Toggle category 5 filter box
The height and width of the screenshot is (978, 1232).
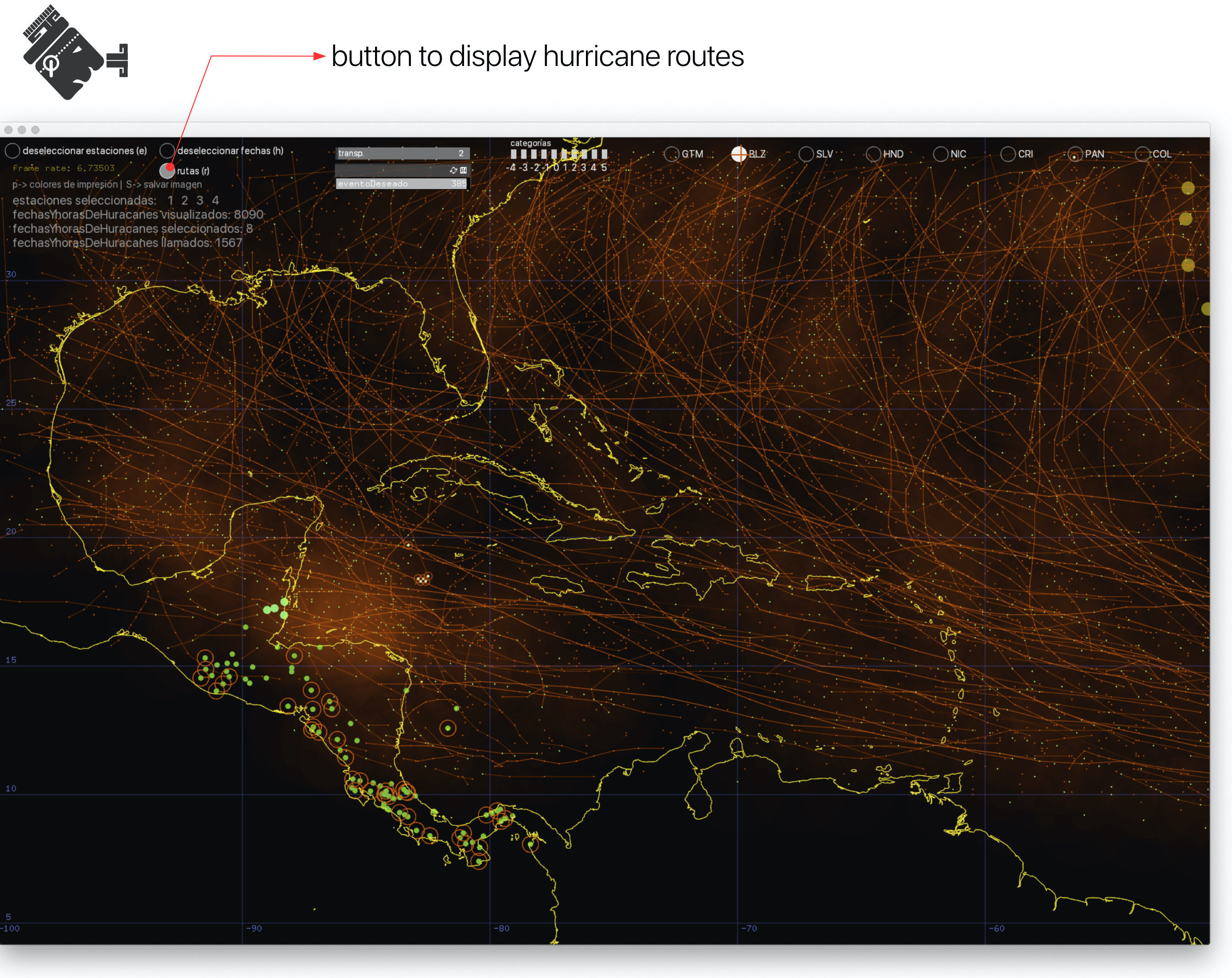click(x=605, y=154)
